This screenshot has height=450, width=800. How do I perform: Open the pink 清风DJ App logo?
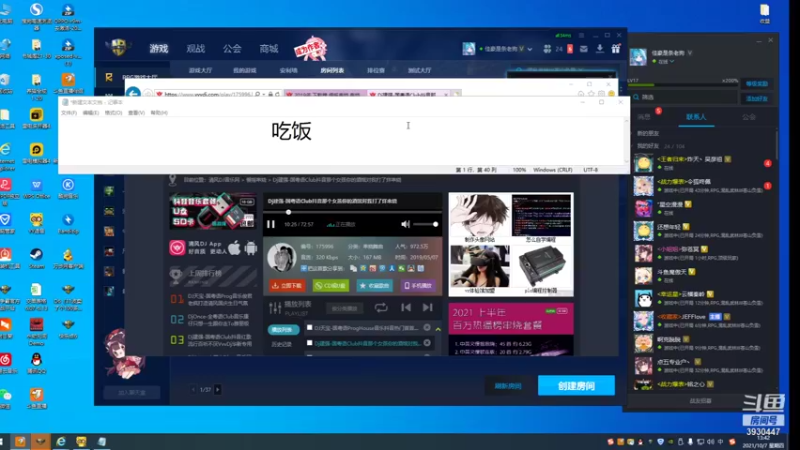177,248
